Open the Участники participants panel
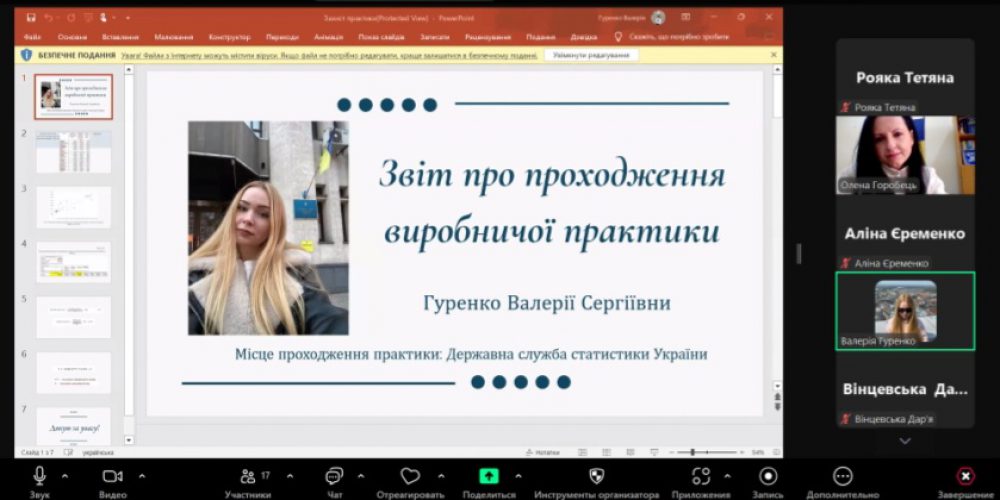1000x500 pixels. point(247,476)
